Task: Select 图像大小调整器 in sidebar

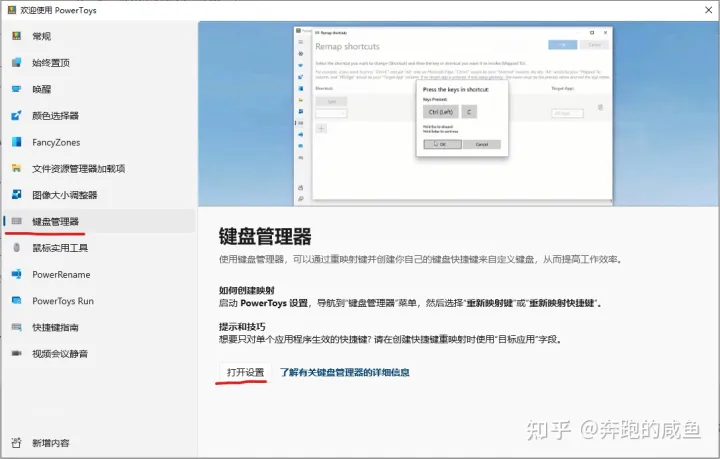Action: 99,195
